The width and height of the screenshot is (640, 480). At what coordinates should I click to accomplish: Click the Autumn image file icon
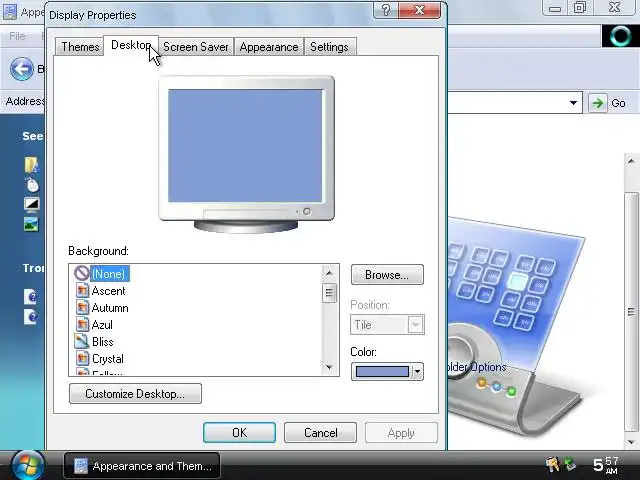point(82,307)
